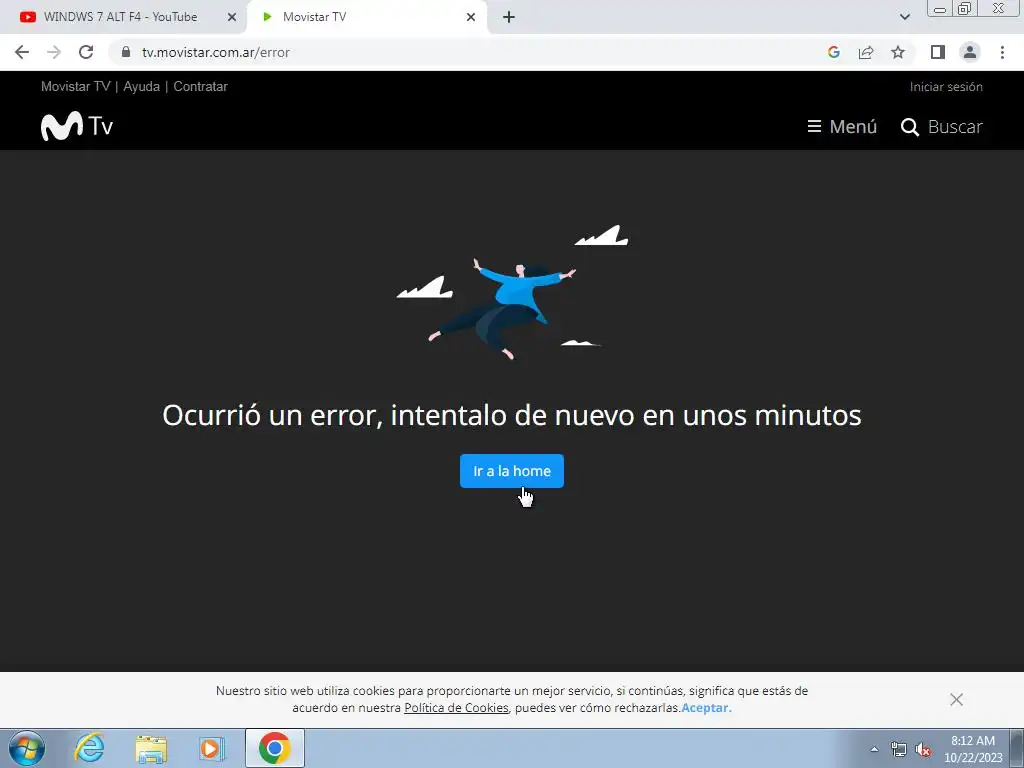Close the YouTube tab
The image size is (1024, 768).
[x=232, y=17]
